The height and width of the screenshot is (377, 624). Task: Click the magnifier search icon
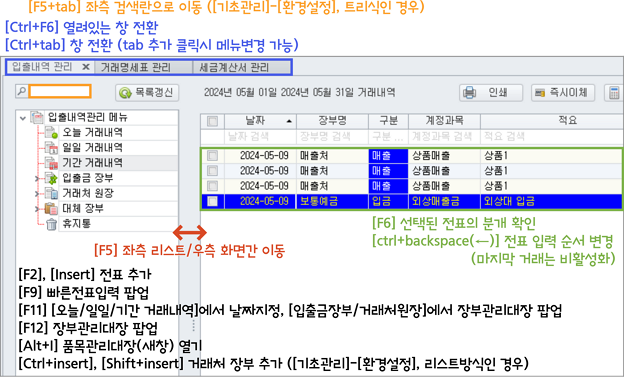click(21, 91)
